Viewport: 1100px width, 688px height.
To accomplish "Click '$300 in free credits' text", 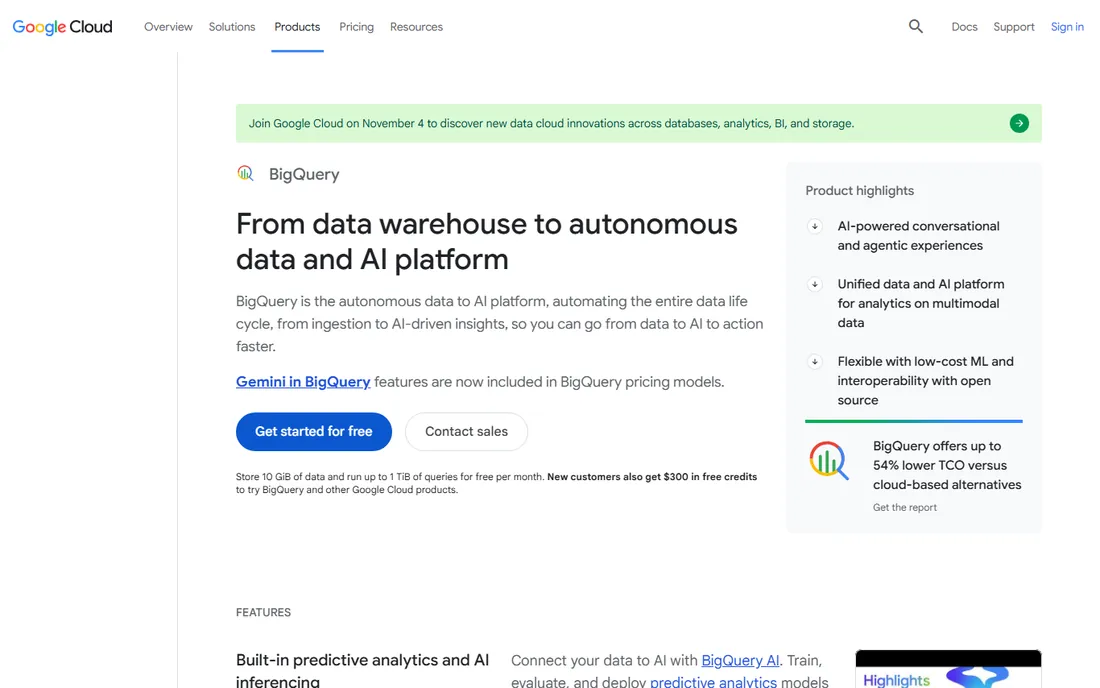I will (710, 476).
